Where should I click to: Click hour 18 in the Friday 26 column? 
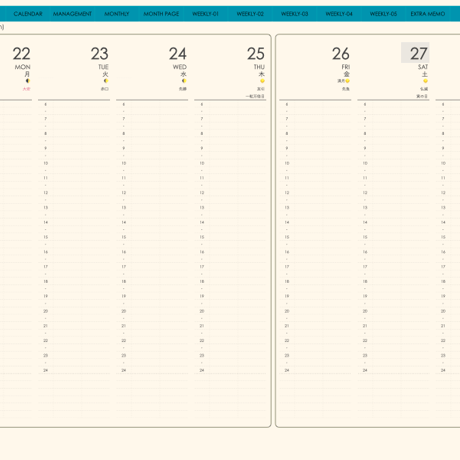click(x=287, y=281)
